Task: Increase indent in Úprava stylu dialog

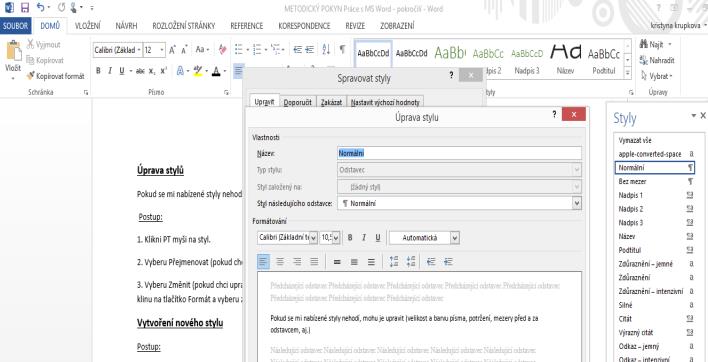Action: point(448,262)
